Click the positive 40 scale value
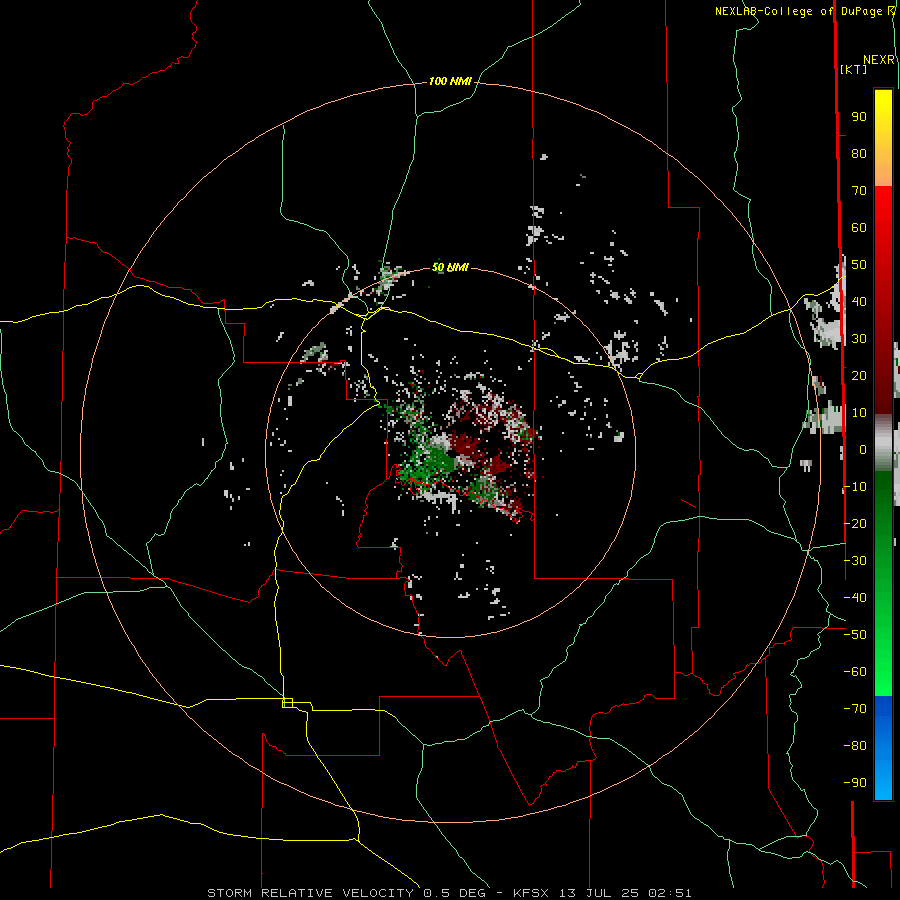Screen dimensions: 900x900 pos(859,301)
